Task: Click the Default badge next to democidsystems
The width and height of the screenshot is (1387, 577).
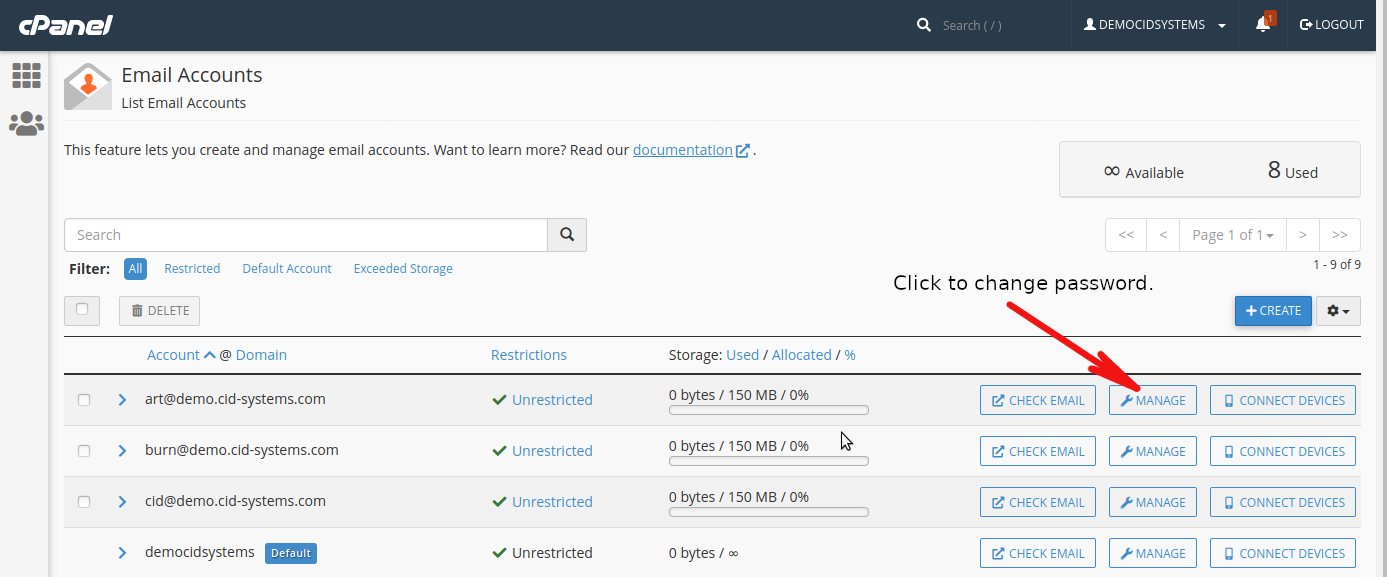Action: [x=291, y=553]
